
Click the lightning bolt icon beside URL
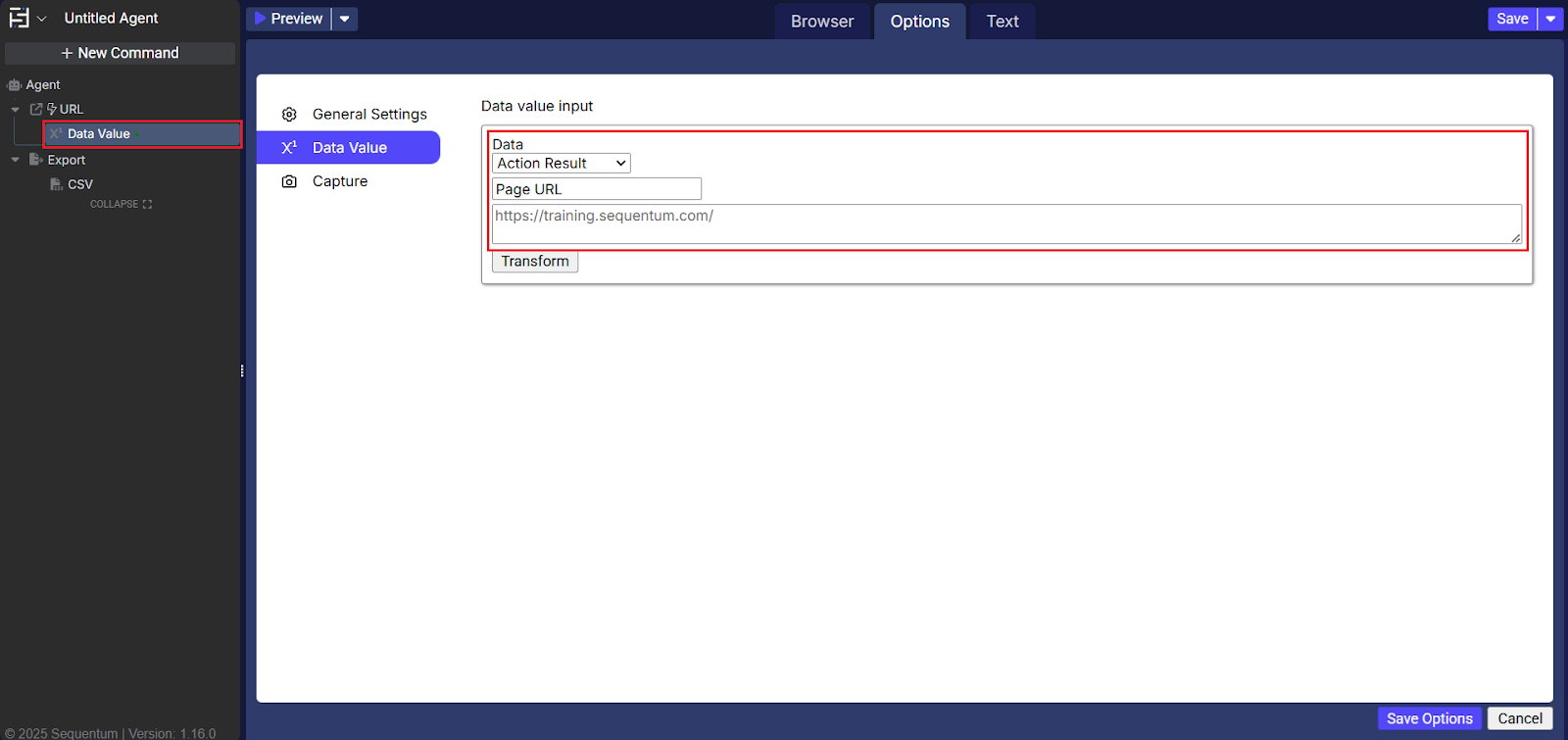pyautogui.click(x=52, y=109)
